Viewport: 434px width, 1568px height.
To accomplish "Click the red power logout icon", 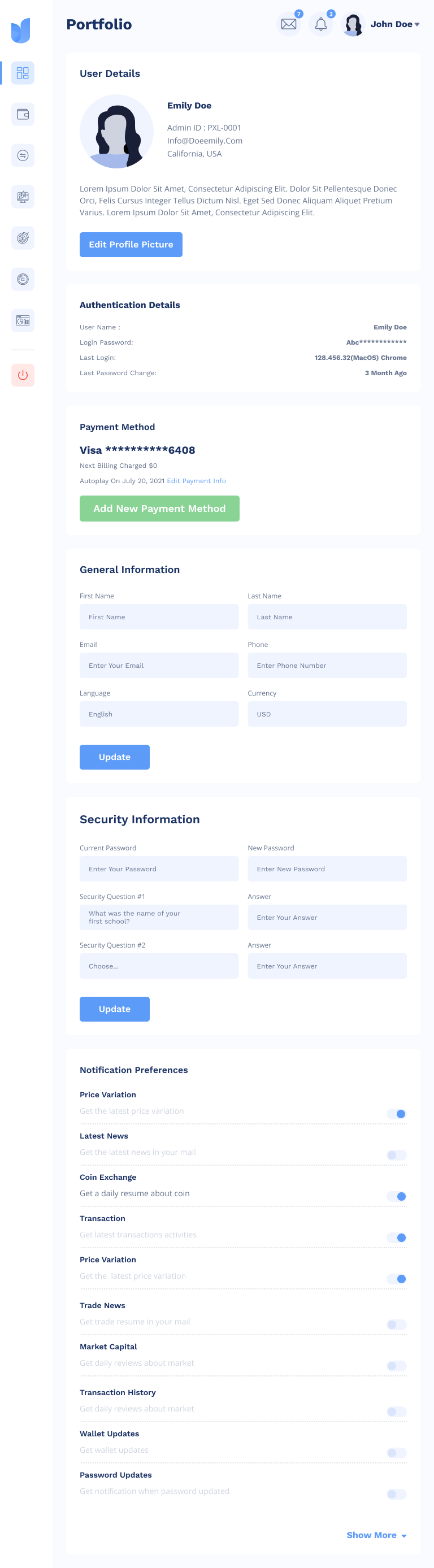I will coord(23,375).
